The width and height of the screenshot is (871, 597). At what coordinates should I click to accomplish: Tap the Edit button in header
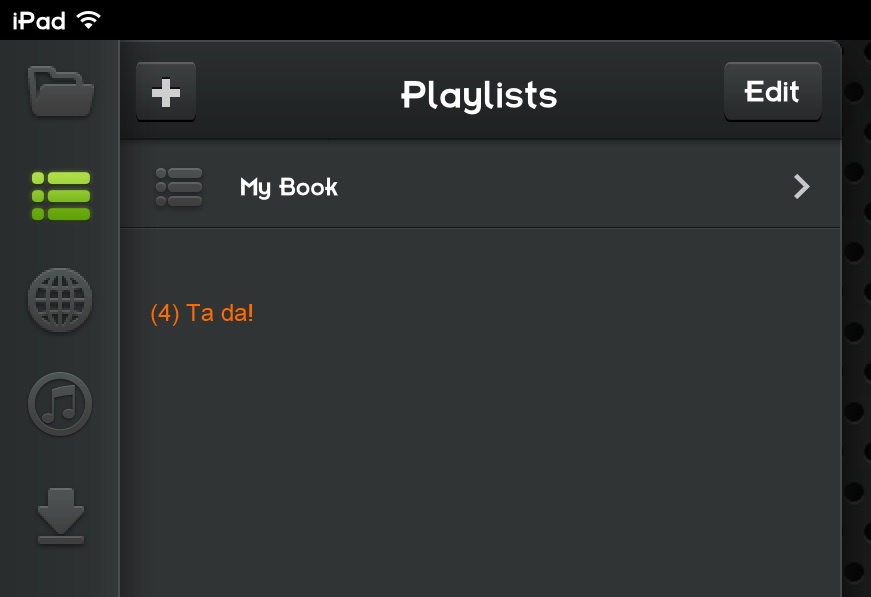(x=772, y=92)
